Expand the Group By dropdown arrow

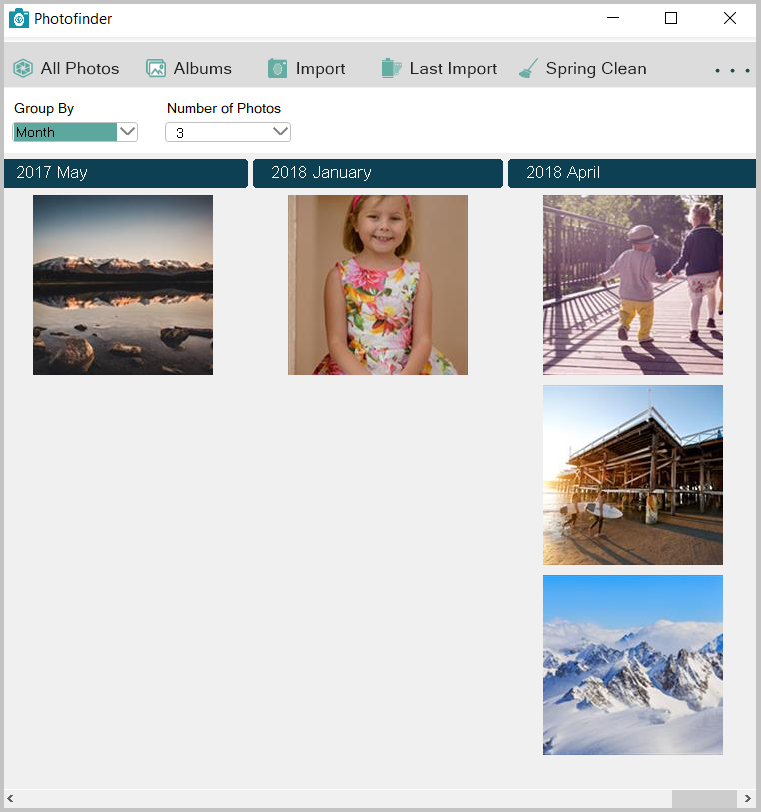point(127,132)
